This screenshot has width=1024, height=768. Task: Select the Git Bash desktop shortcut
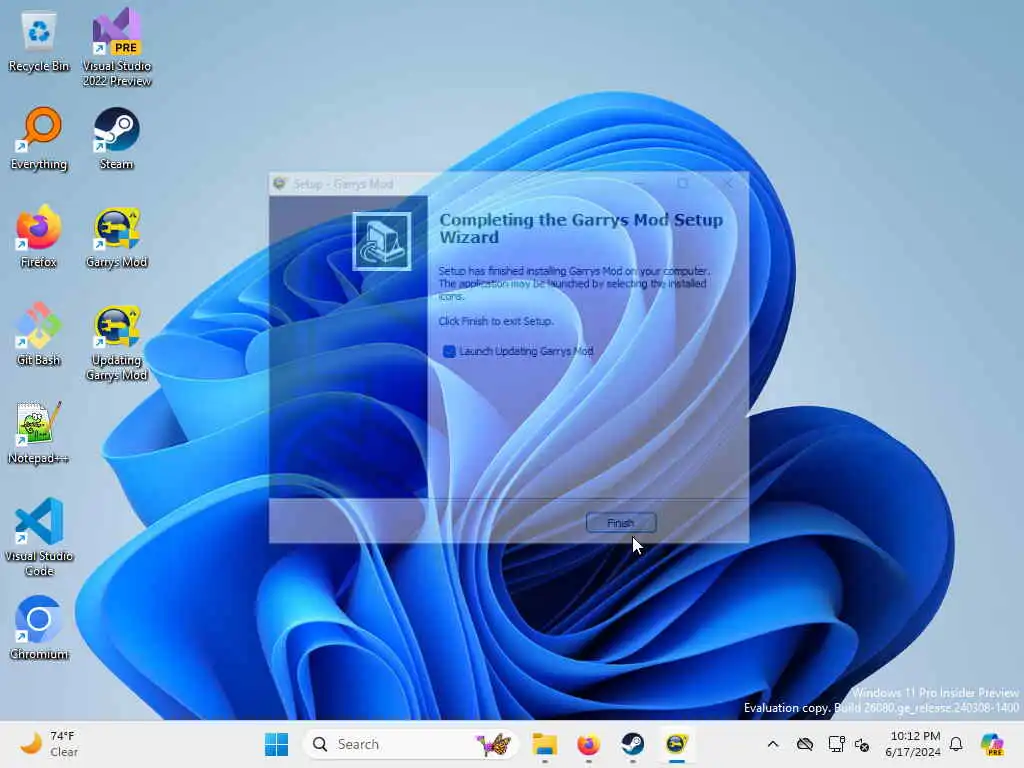click(x=39, y=335)
